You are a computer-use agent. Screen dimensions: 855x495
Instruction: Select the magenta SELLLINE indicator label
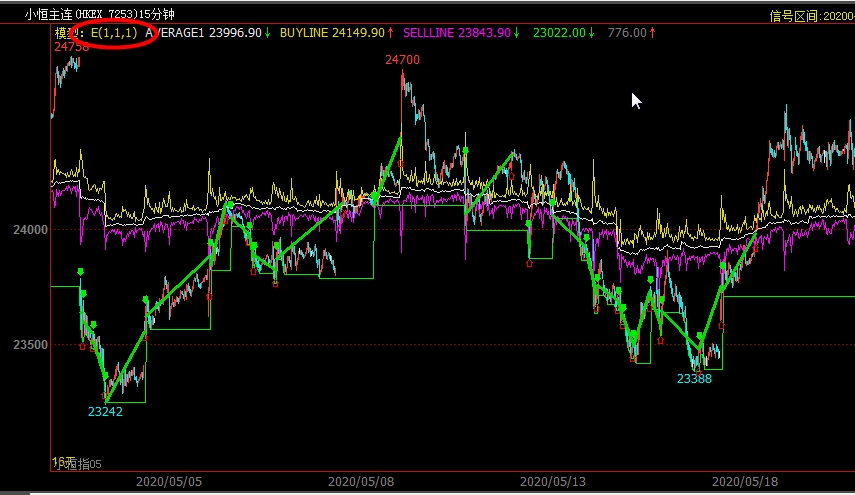pyautogui.click(x=429, y=33)
